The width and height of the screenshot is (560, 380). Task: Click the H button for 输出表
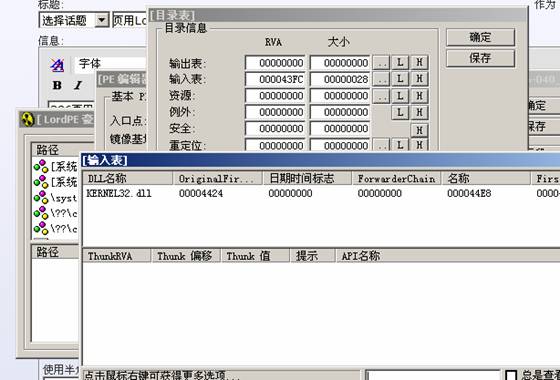[419, 63]
